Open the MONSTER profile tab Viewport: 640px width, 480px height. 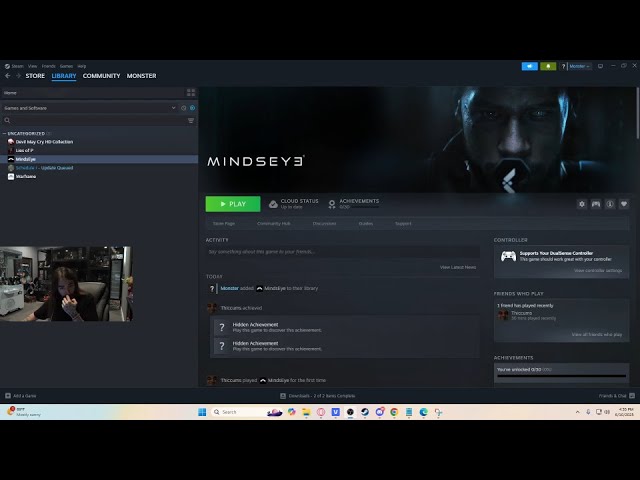click(141, 76)
